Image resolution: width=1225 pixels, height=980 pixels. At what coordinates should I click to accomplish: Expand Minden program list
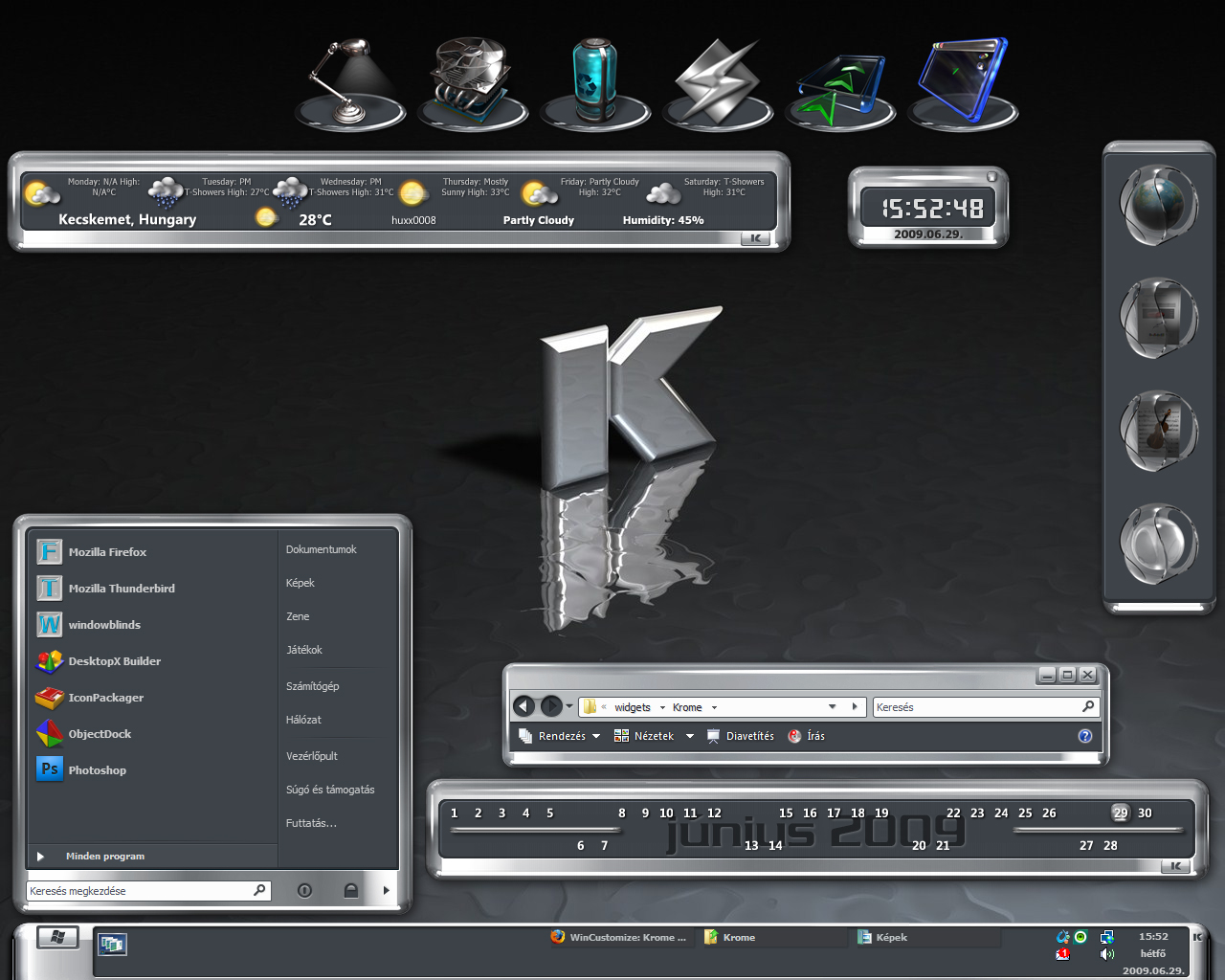point(153,857)
